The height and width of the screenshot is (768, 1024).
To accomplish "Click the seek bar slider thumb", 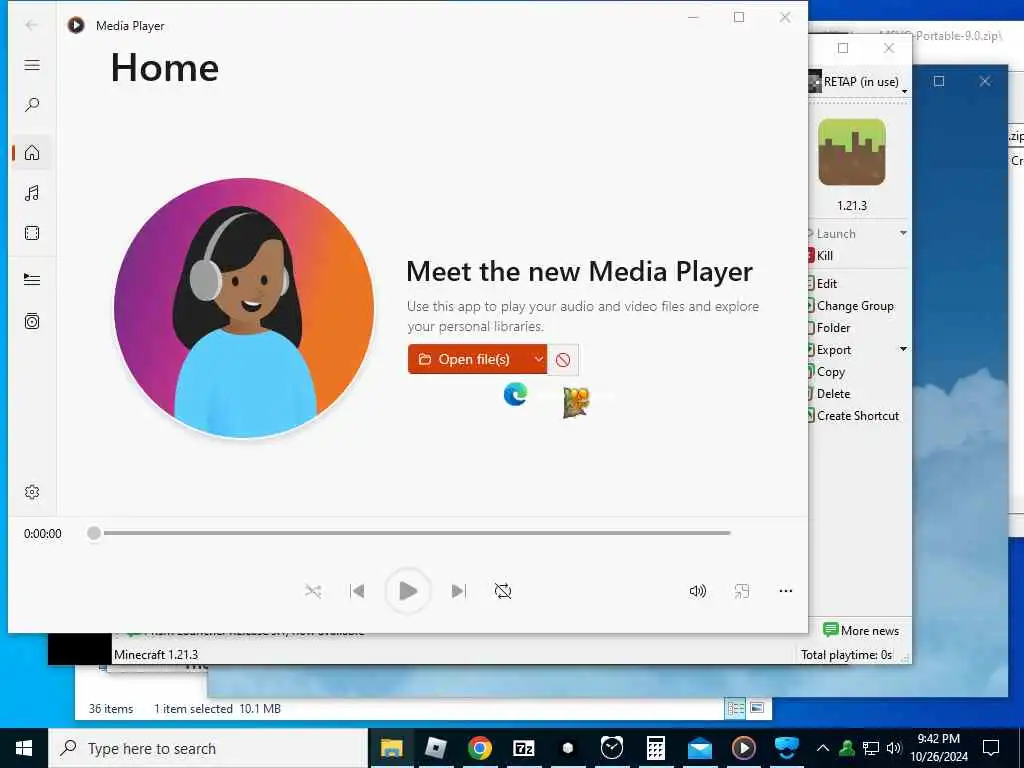I will pos(94,534).
